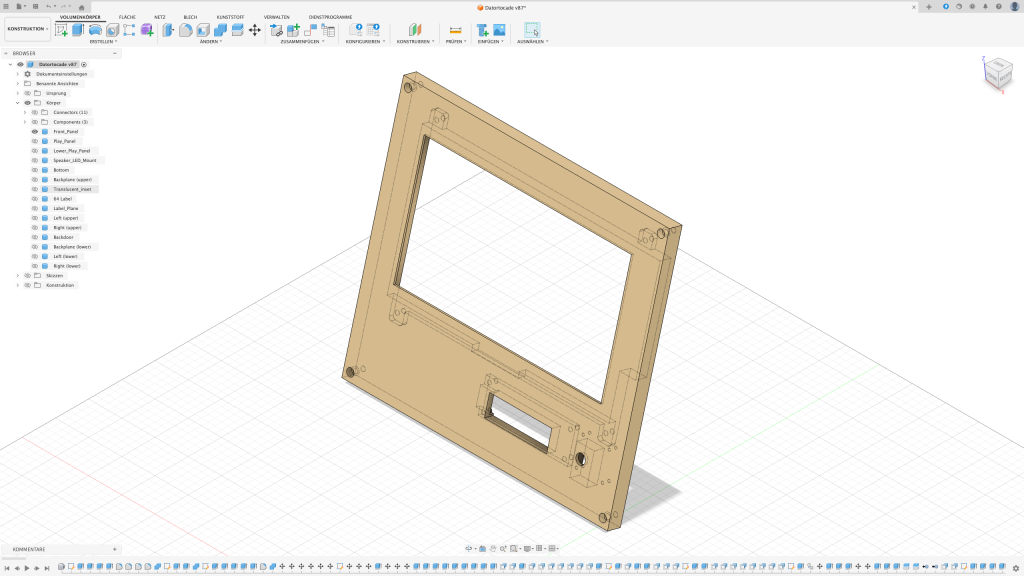Show the Play_Panel body

click(x=34, y=141)
